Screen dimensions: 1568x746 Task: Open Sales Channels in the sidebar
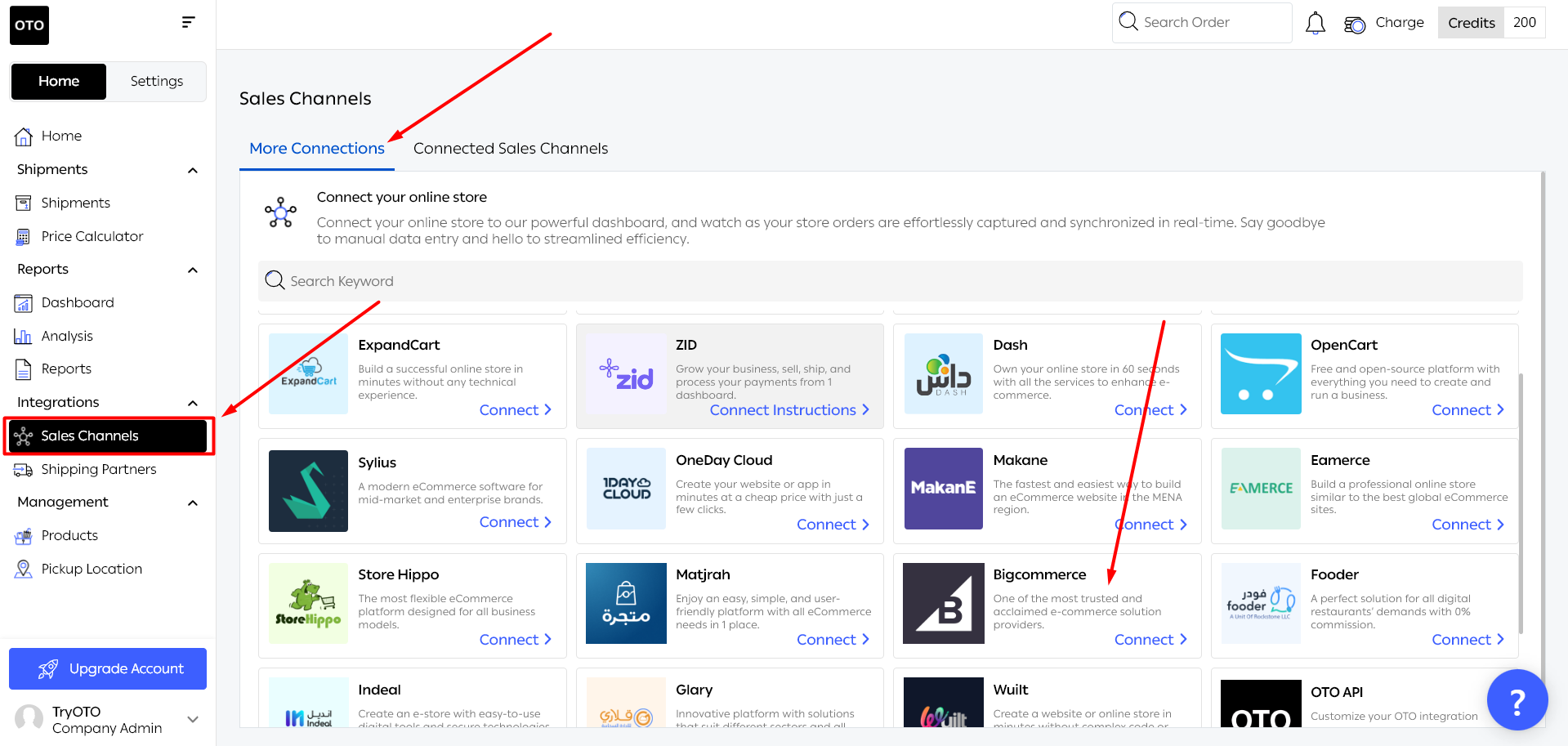tap(108, 436)
